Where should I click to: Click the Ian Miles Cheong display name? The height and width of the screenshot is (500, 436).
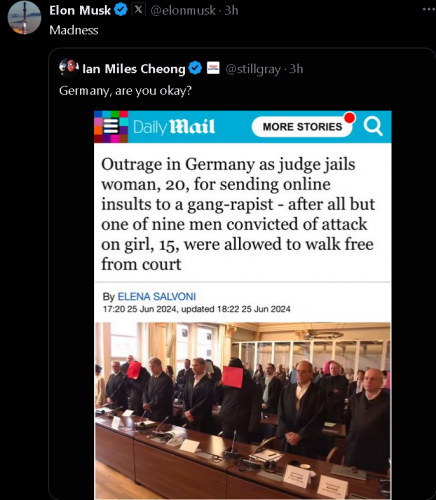tap(133, 69)
